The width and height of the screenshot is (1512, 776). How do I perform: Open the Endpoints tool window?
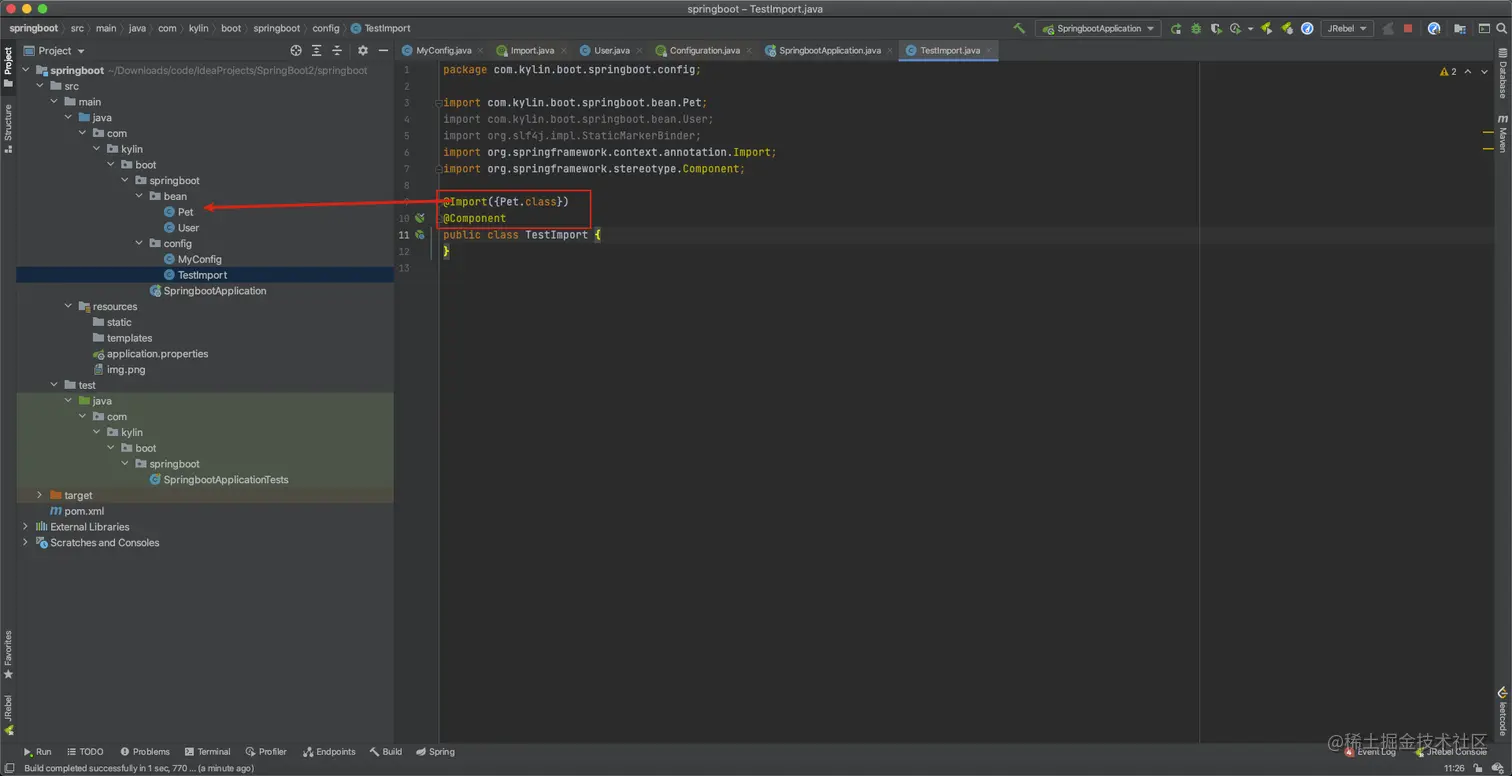329,752
